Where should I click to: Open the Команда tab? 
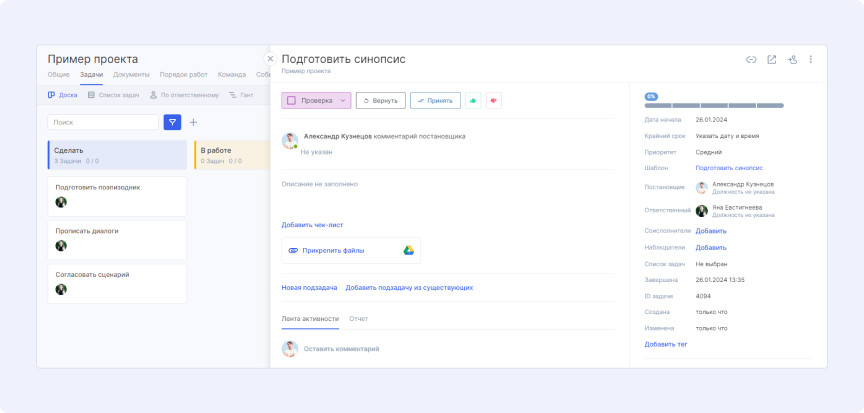pos(232,74)
